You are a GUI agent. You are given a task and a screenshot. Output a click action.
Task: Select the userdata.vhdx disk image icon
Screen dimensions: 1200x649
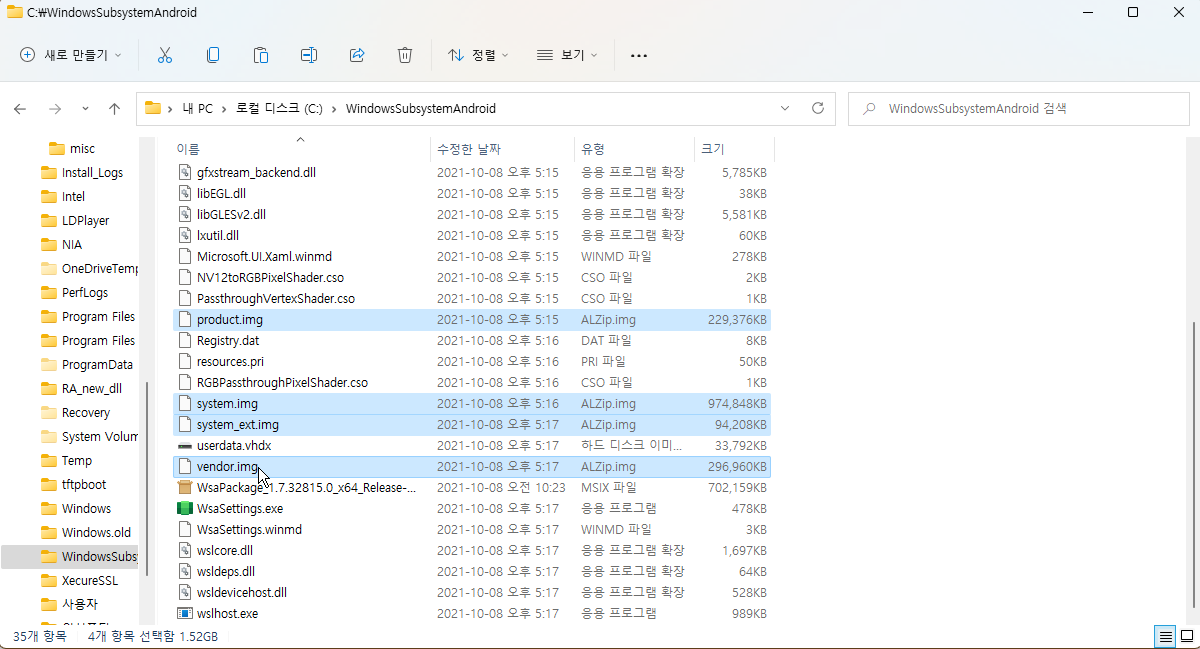click(184, 445)
